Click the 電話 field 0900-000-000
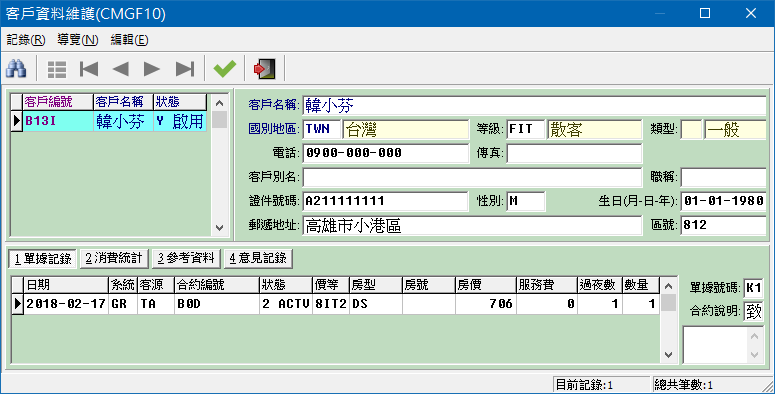This screenshot has width=775, height=394. click(x=386, y=153)
